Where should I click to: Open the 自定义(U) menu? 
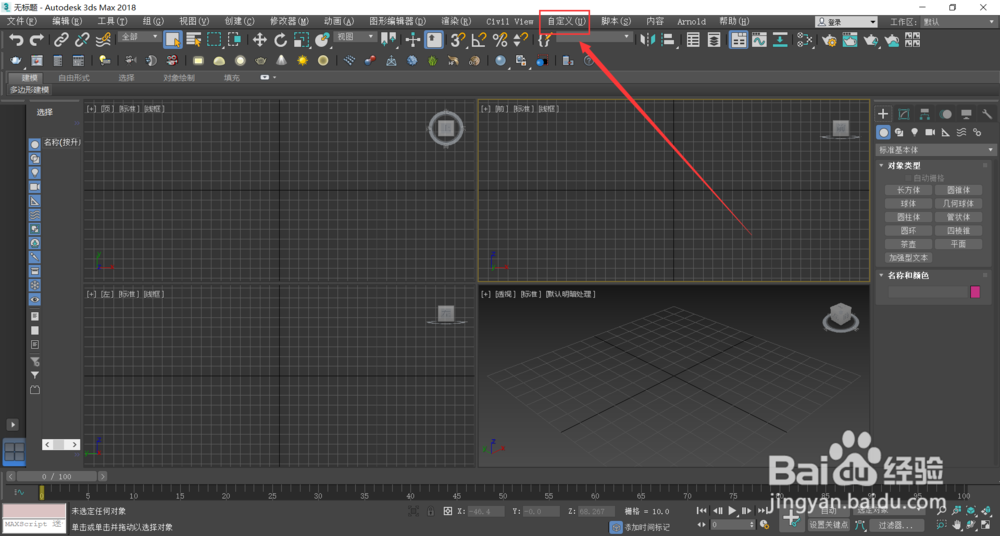coord(566,21)
